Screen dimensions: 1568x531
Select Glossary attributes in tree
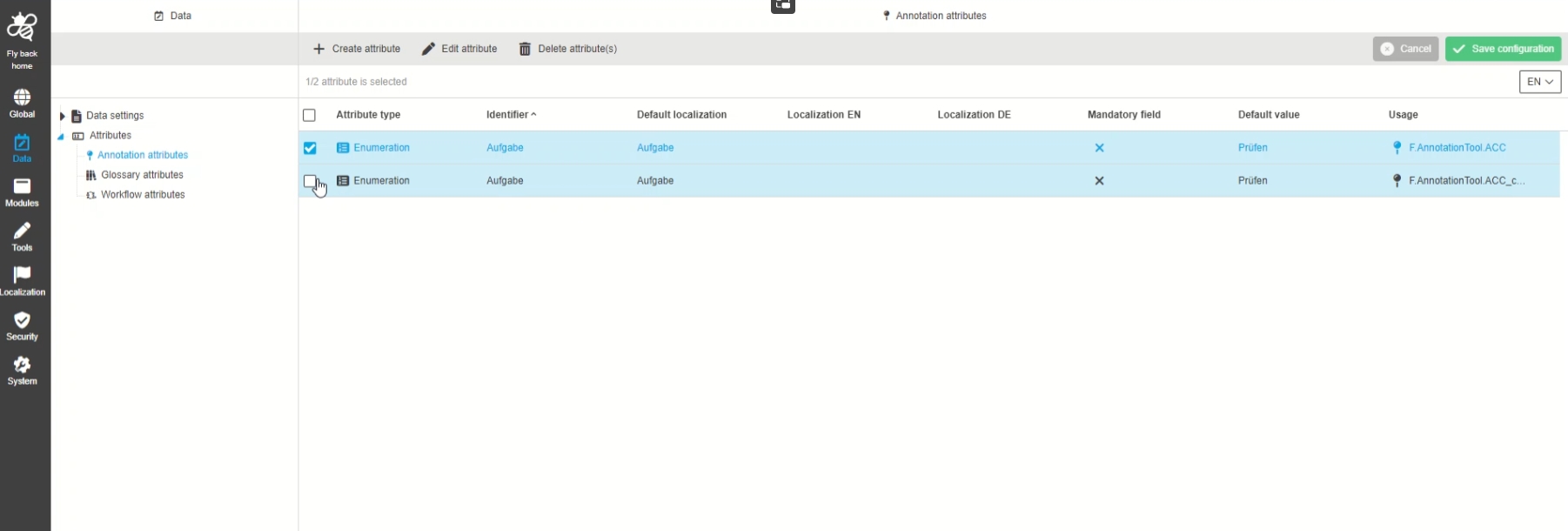coord(142,175)
